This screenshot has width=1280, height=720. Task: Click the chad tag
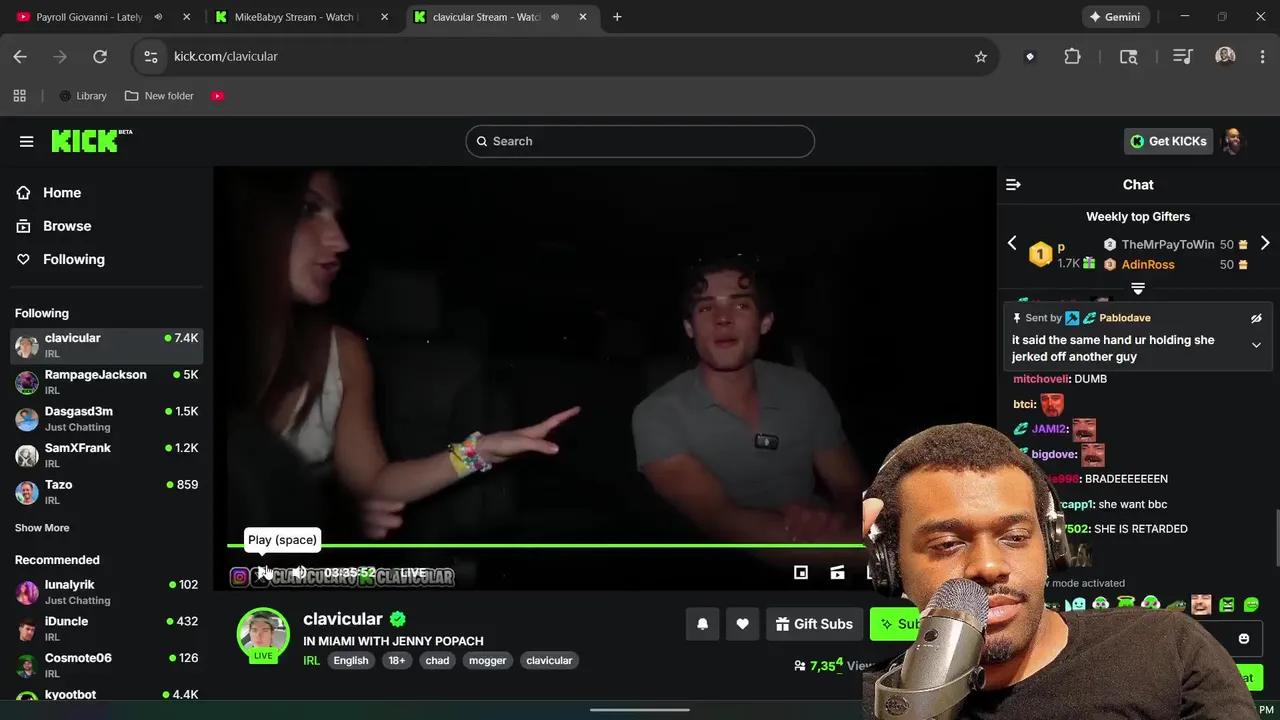pyautogui.click(x=437, y=661)
